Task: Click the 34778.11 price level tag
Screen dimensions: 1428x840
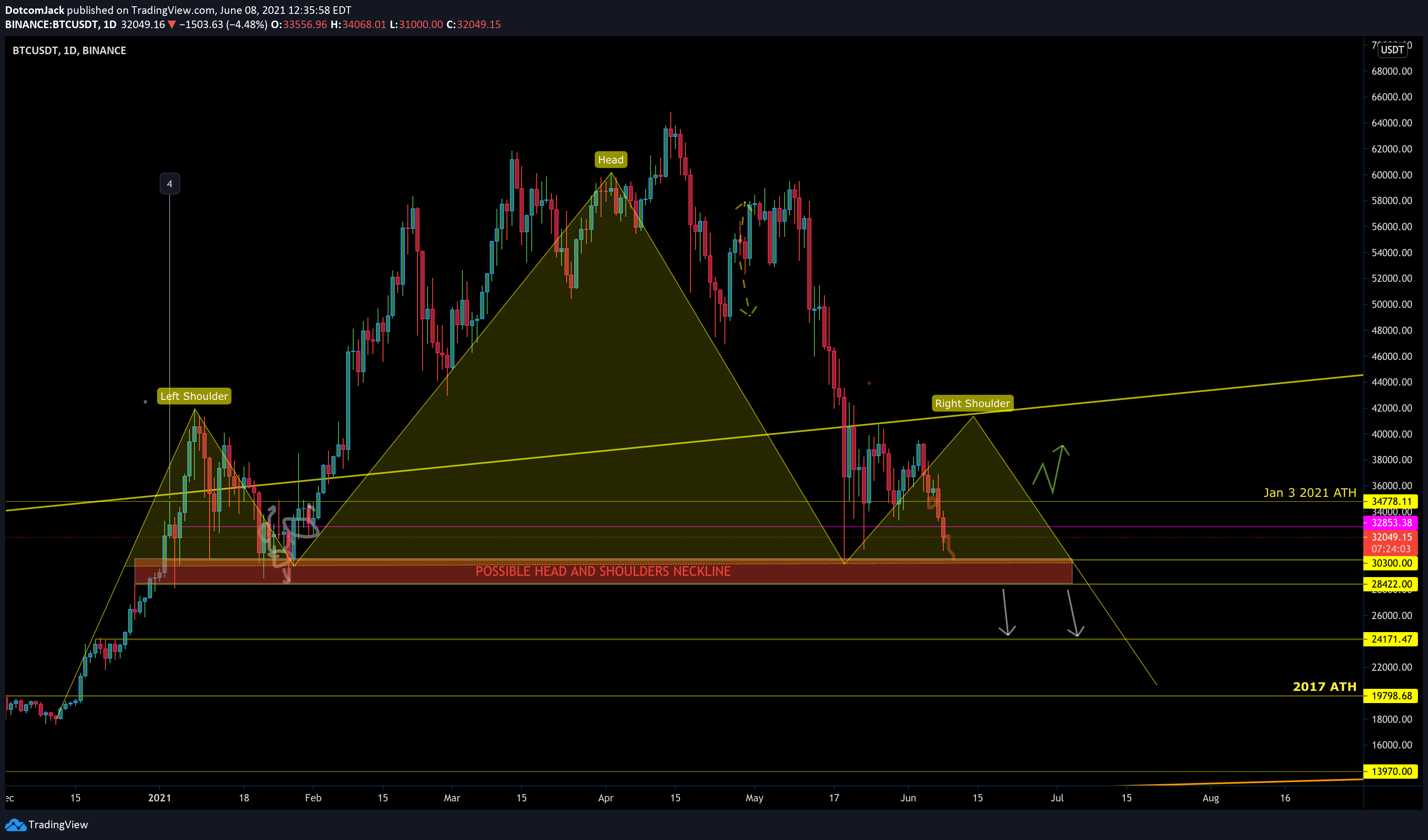Action: coord(1391,501)
